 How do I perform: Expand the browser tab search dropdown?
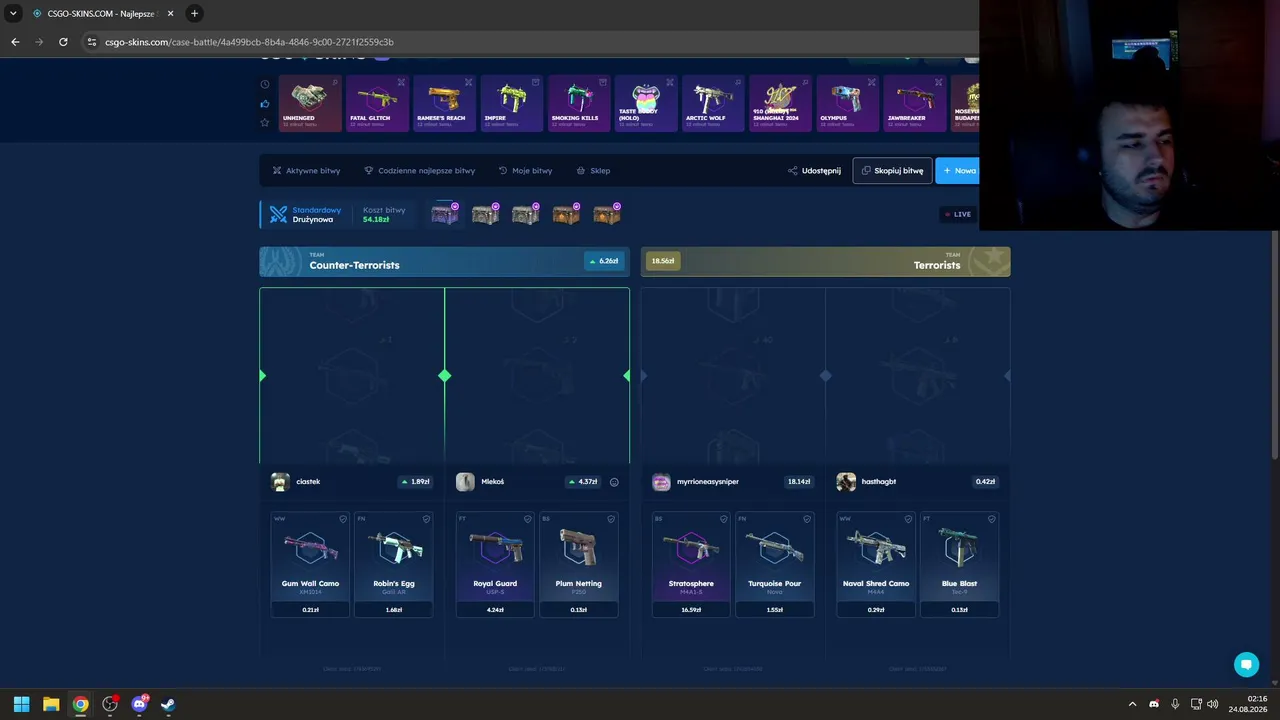coord(13,13)
